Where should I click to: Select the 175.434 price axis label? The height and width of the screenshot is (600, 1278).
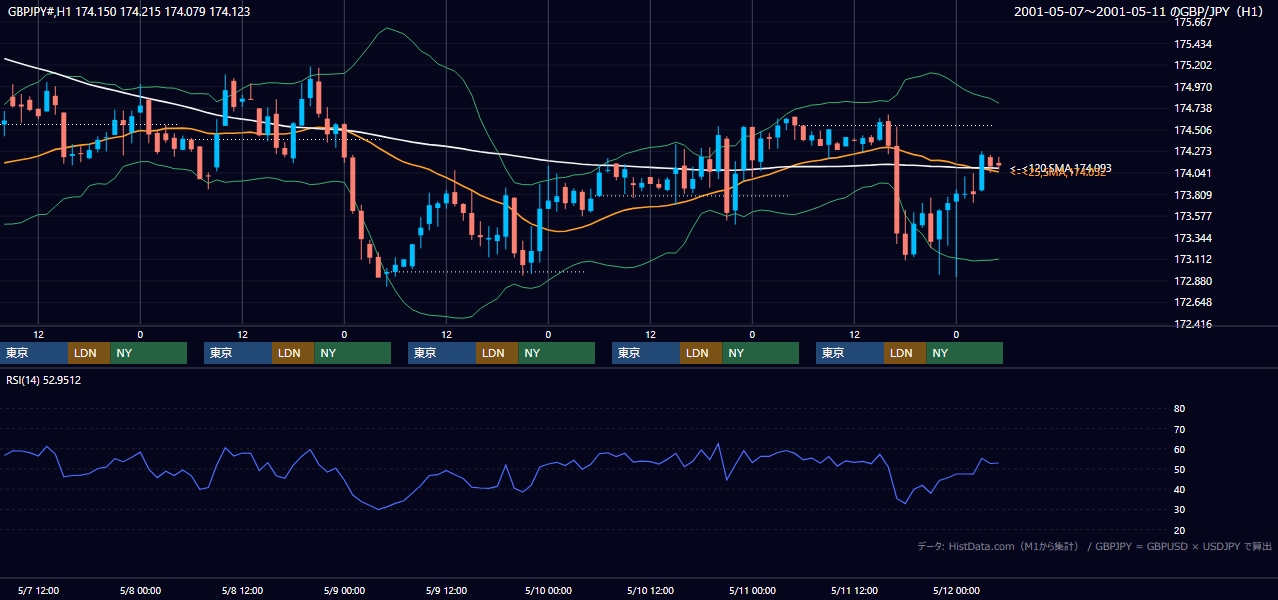pyautogui.click(x=1193, y=44)
